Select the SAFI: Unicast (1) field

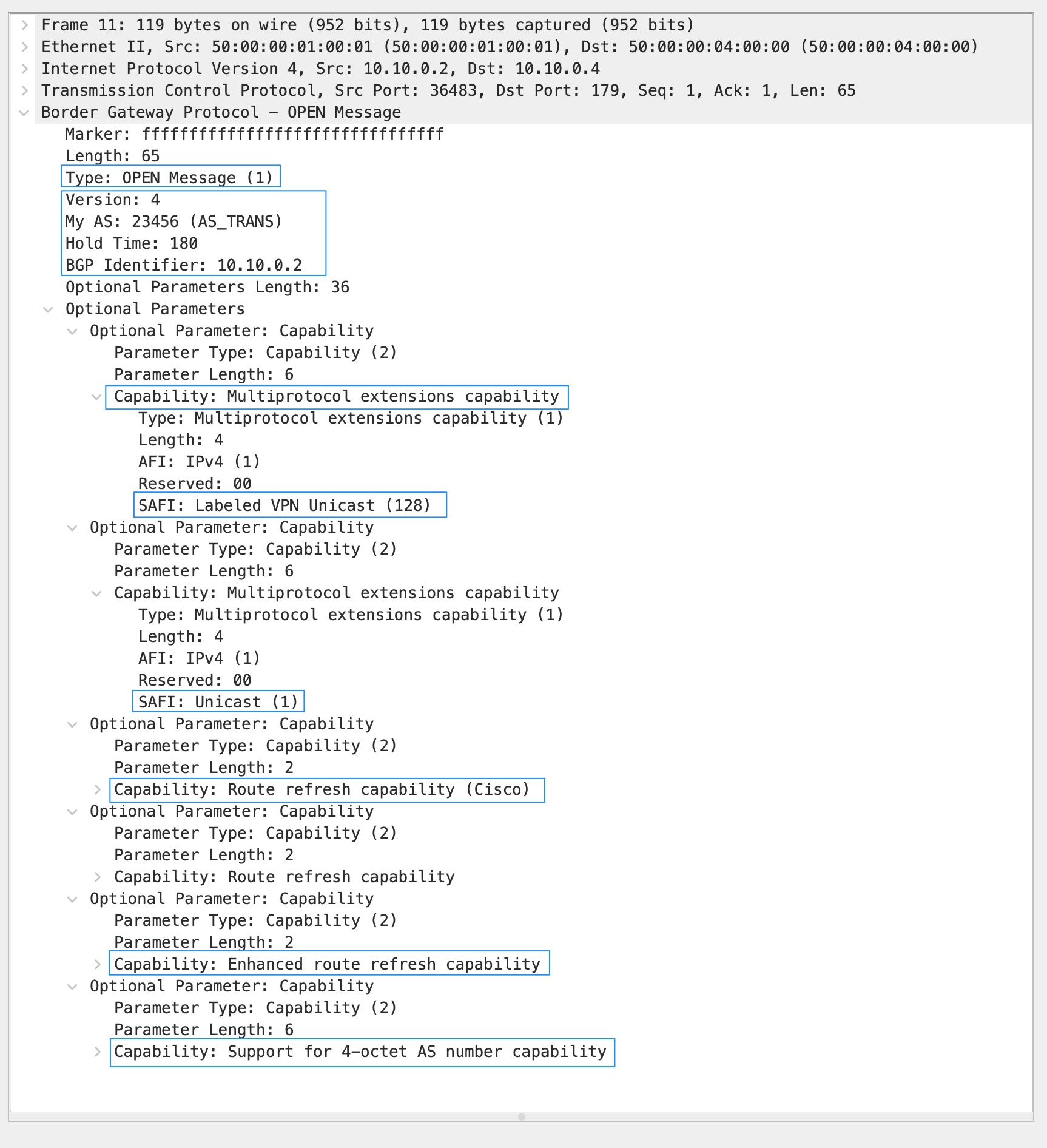tap(218, 702)
